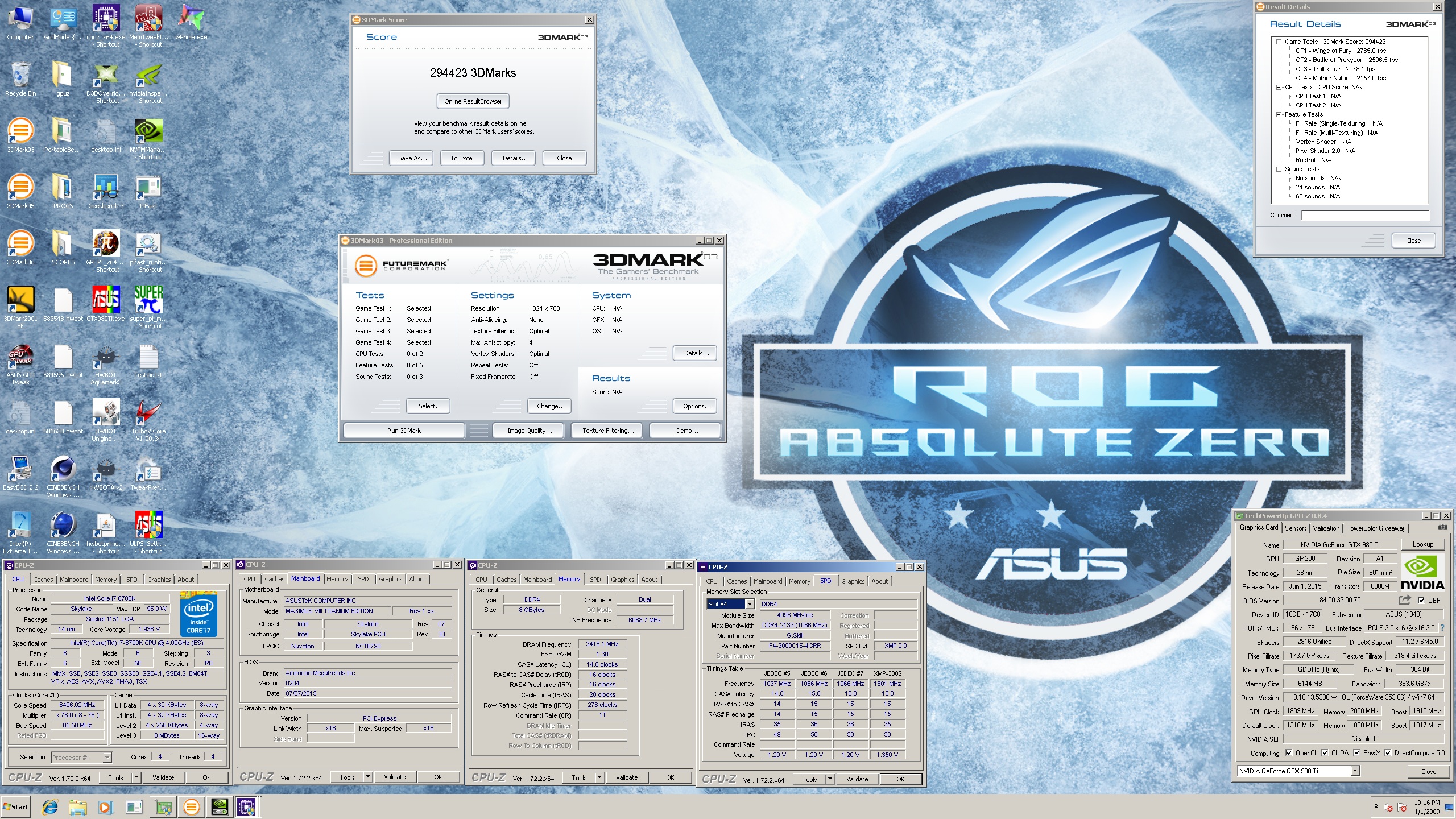Click the To Excel button
Viewport: 1456px width, 819px height.
point(462,158)
